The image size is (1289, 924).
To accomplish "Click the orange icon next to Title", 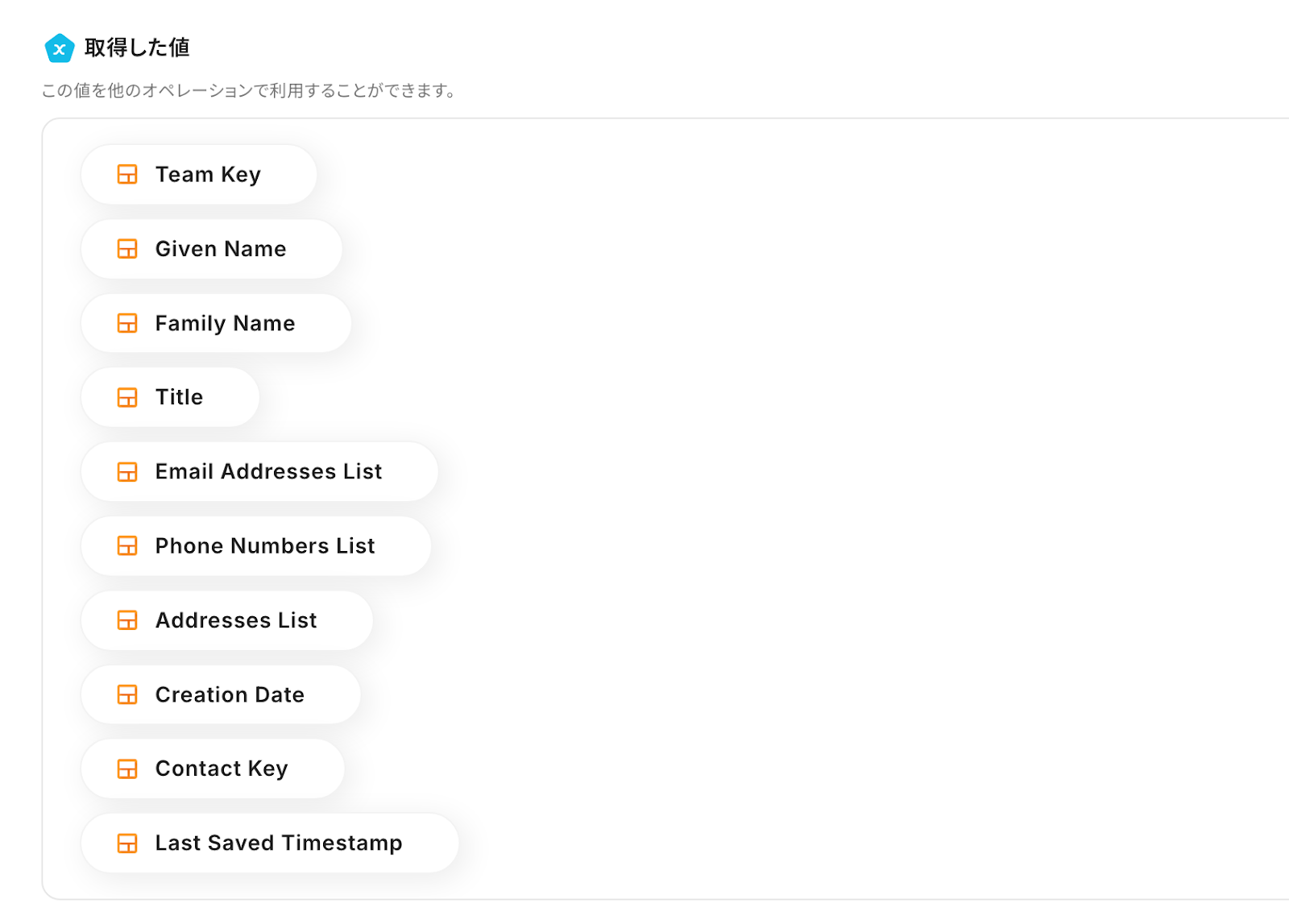I will coord(127,397).
